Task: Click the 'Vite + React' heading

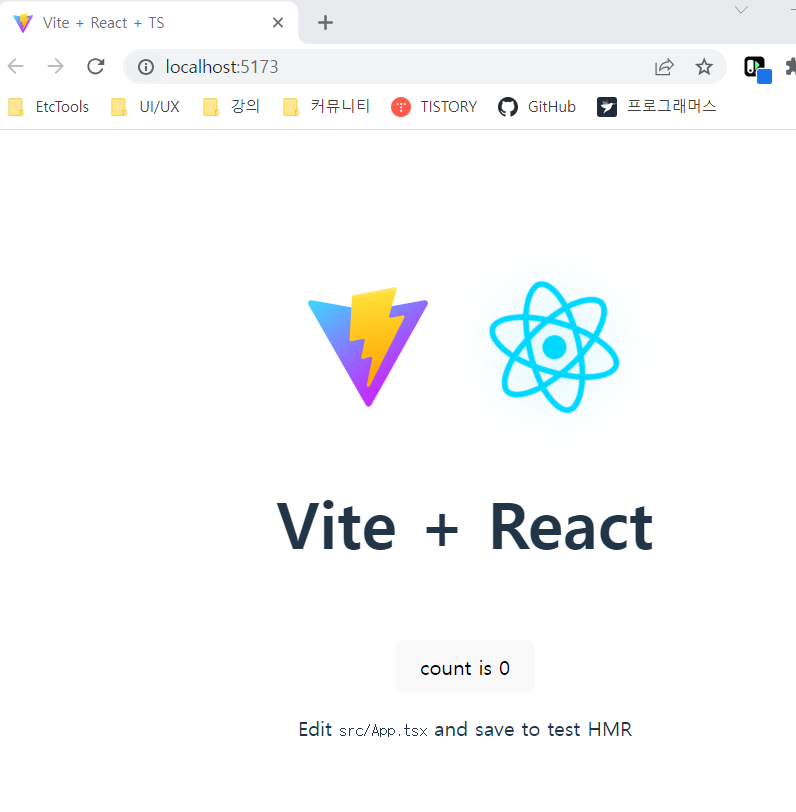Action: (465, 527)
